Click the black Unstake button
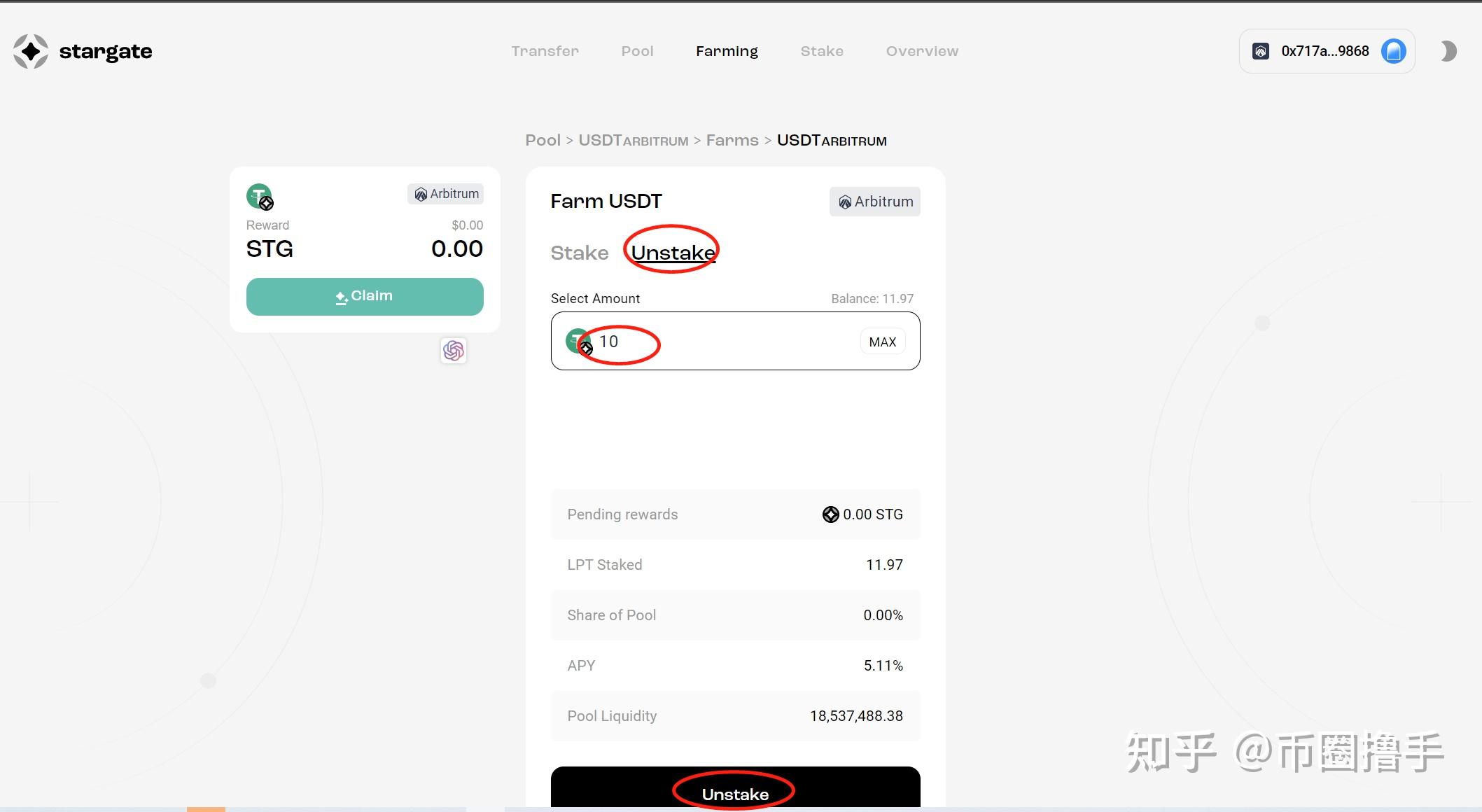The image size is (1482, 812). [x=735, y=791]
